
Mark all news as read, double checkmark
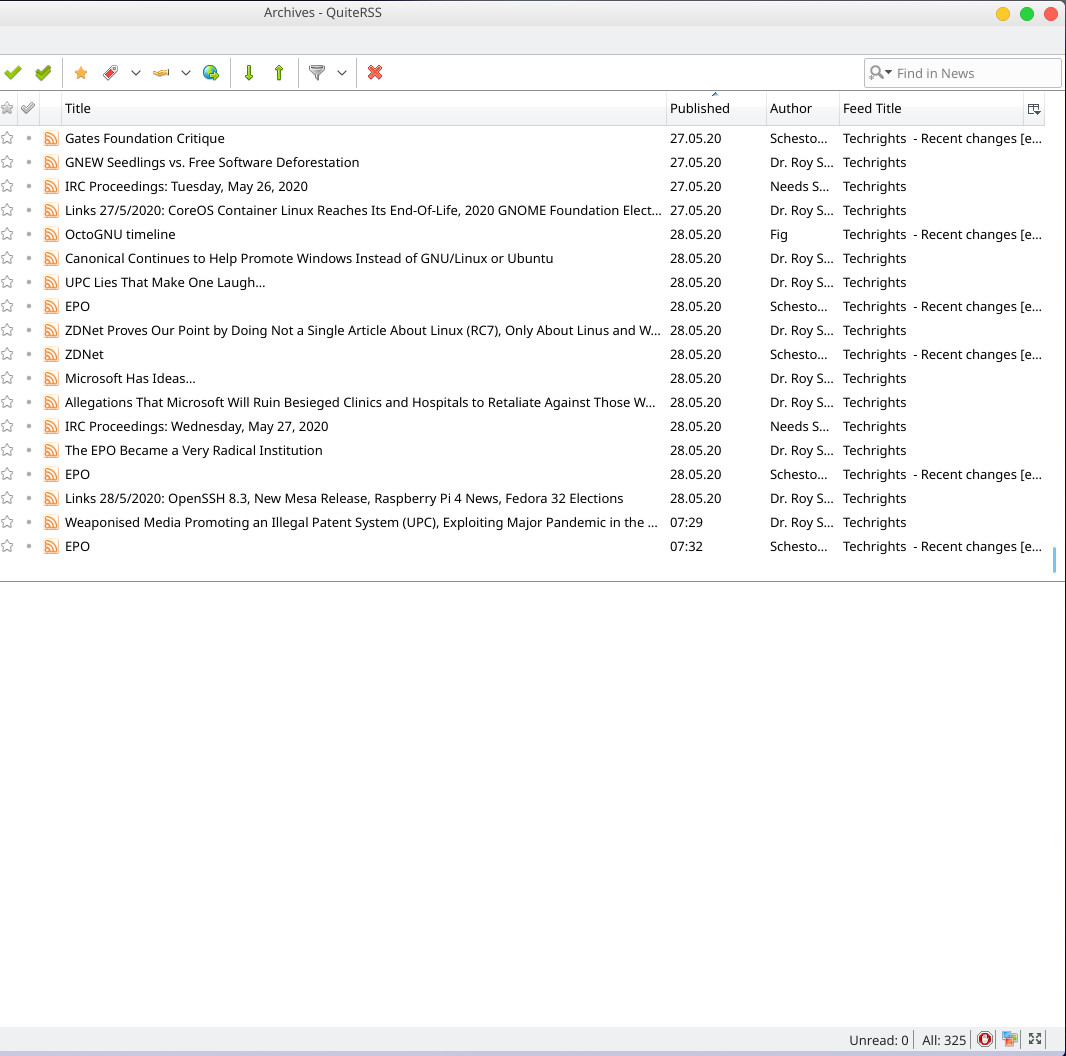[x=43, y=73]
